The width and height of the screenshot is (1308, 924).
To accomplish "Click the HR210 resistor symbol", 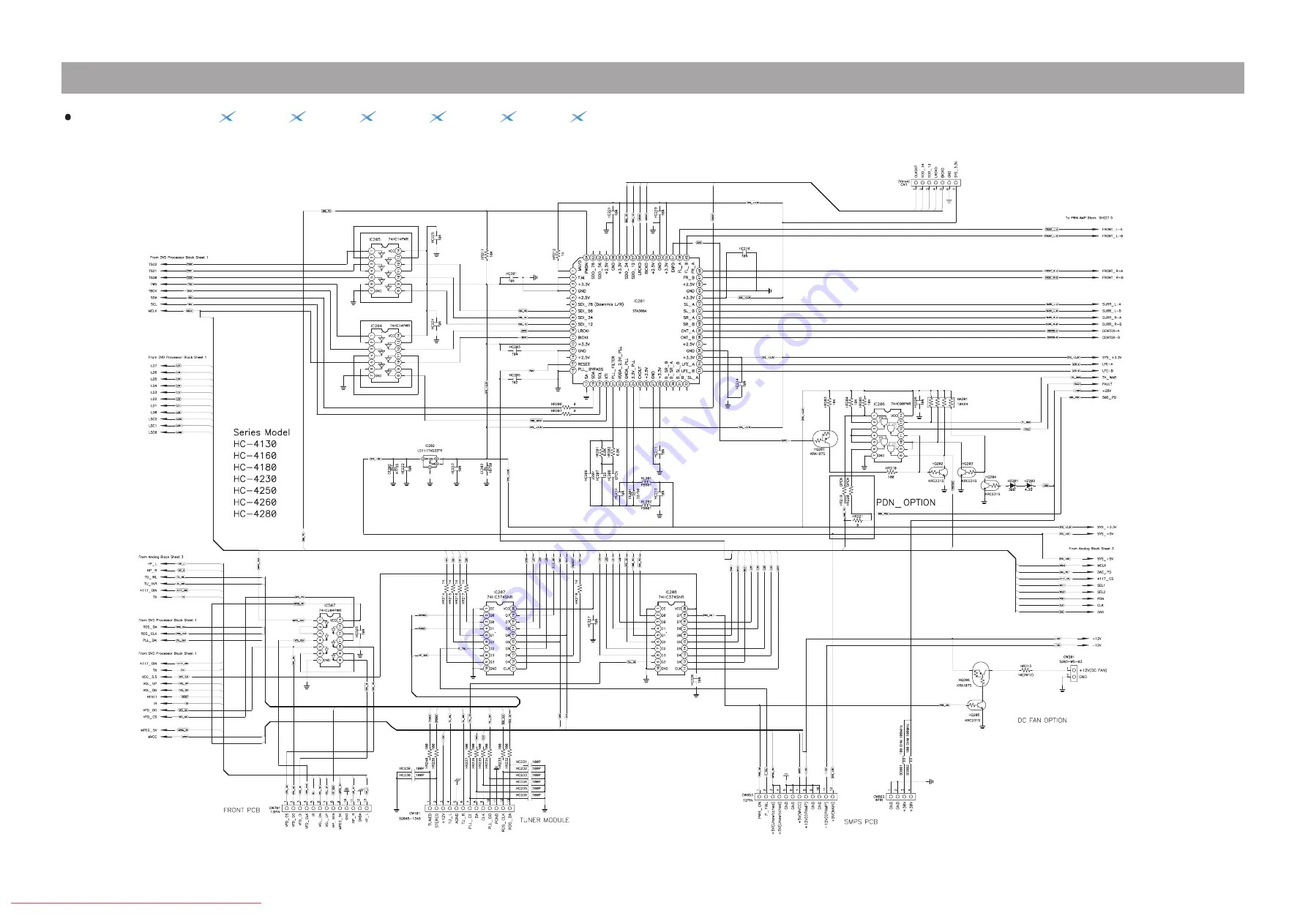I will [891, 472].
